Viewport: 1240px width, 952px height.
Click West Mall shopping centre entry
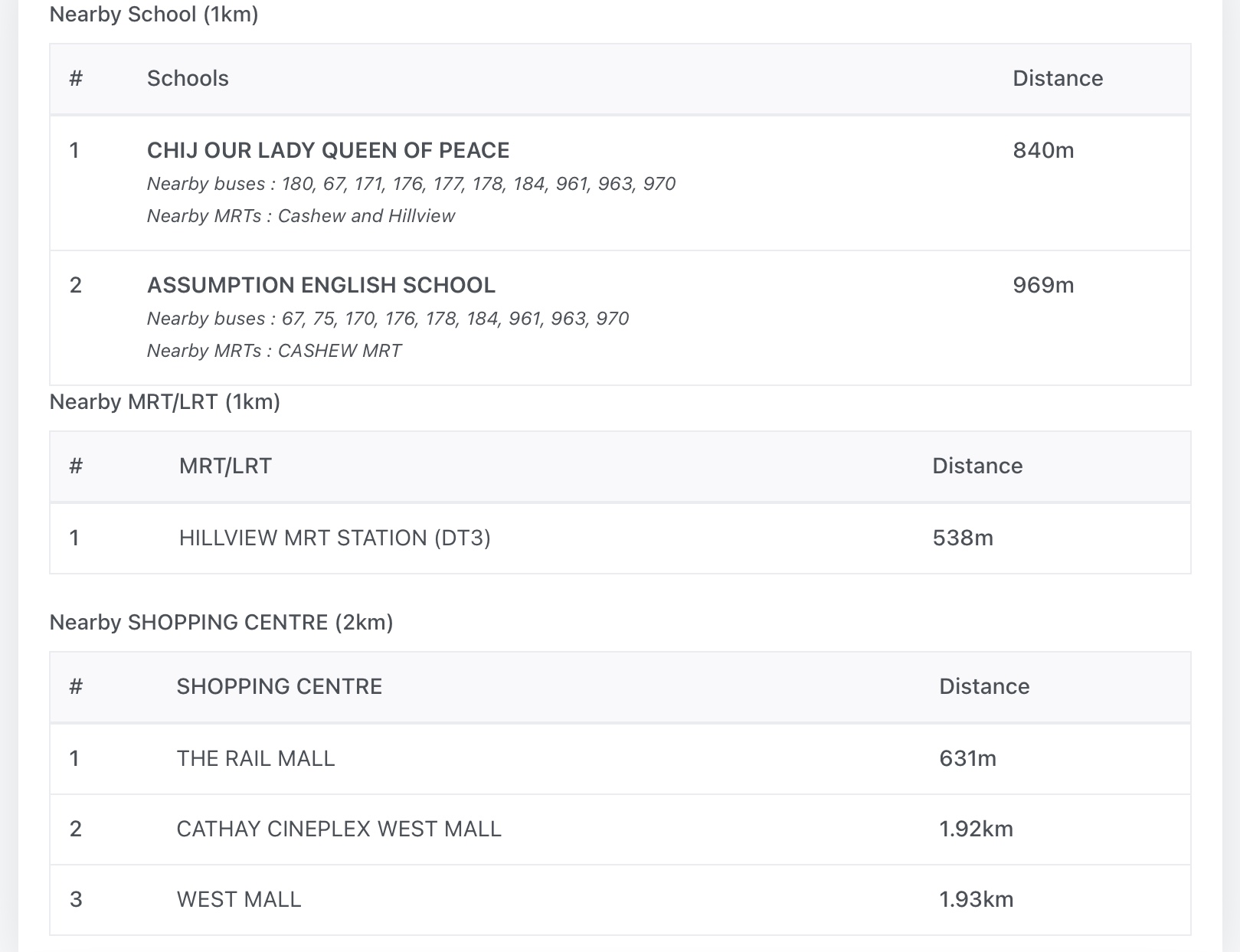(x=239, y=899)
